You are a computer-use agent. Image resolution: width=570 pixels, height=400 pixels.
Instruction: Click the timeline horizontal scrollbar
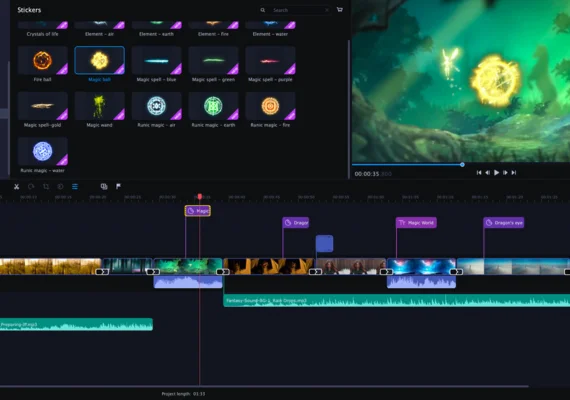[264, 386]
